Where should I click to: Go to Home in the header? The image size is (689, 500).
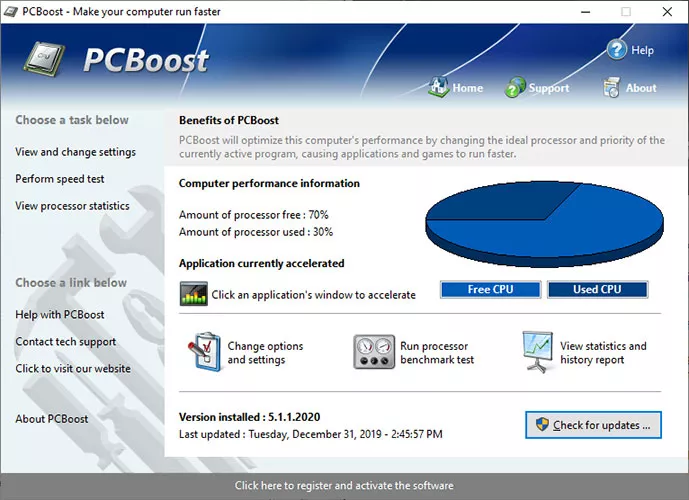(x=468, y=88)
